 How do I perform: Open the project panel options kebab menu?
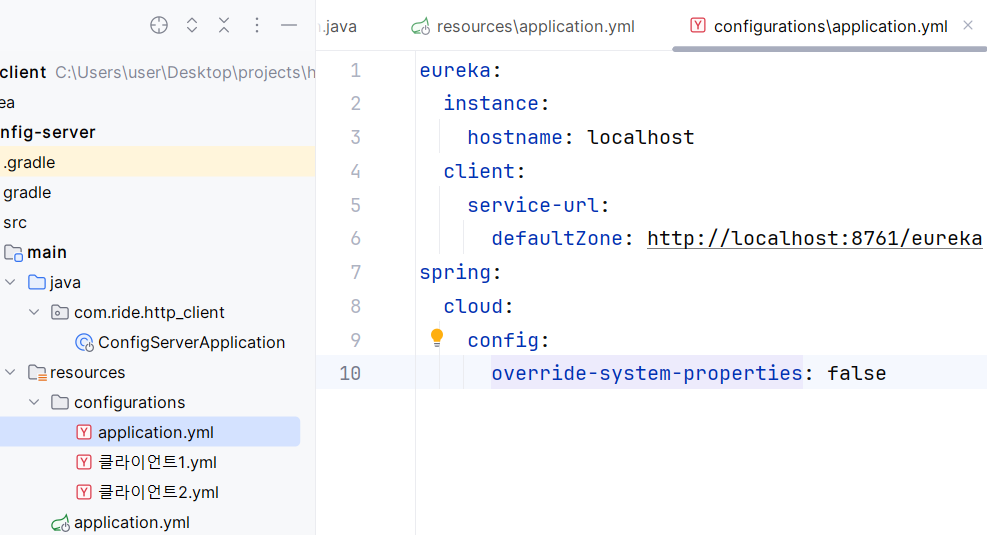(257, 25)
